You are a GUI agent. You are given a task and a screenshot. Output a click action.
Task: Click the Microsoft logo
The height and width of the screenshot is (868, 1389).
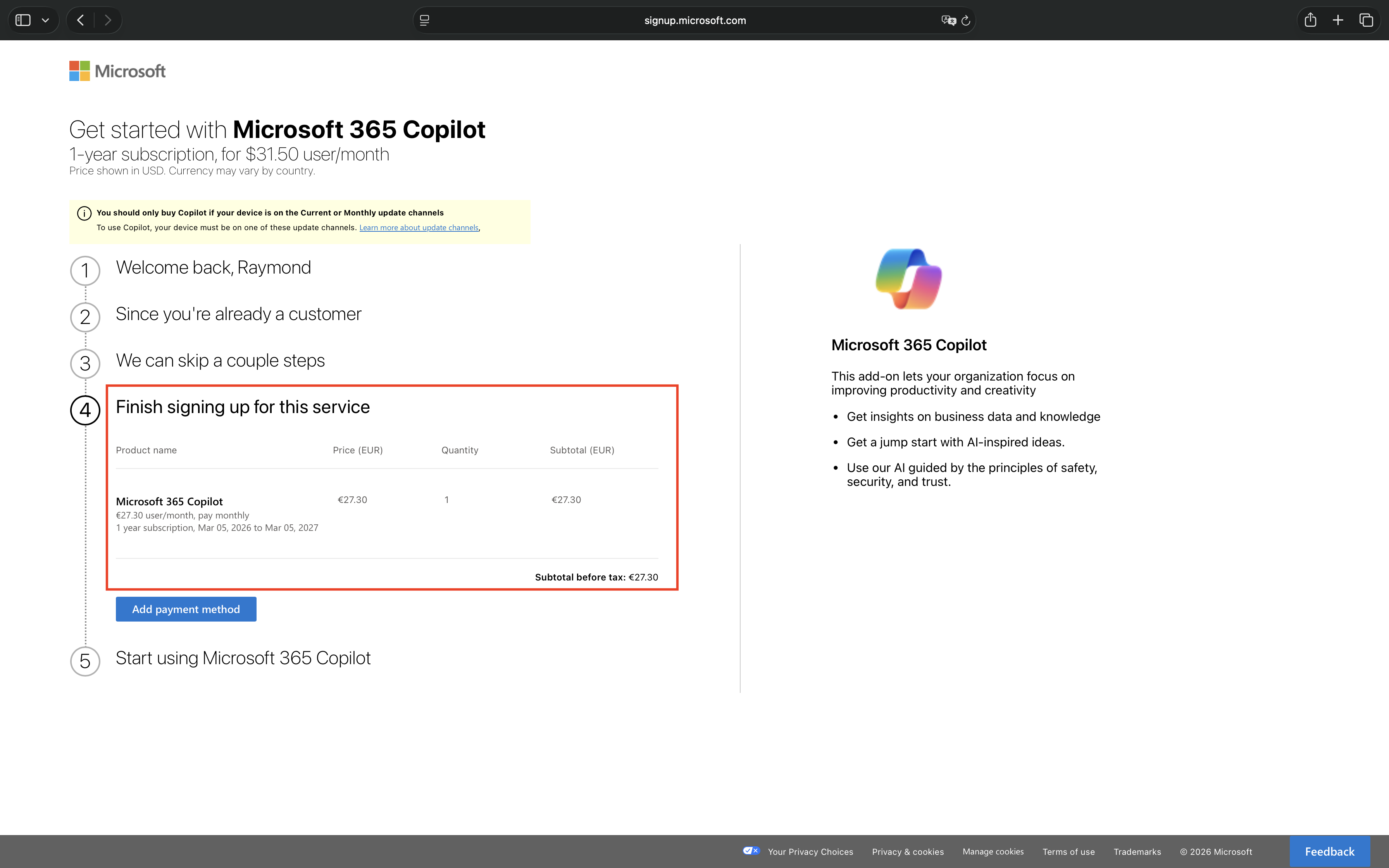(118, 71)
